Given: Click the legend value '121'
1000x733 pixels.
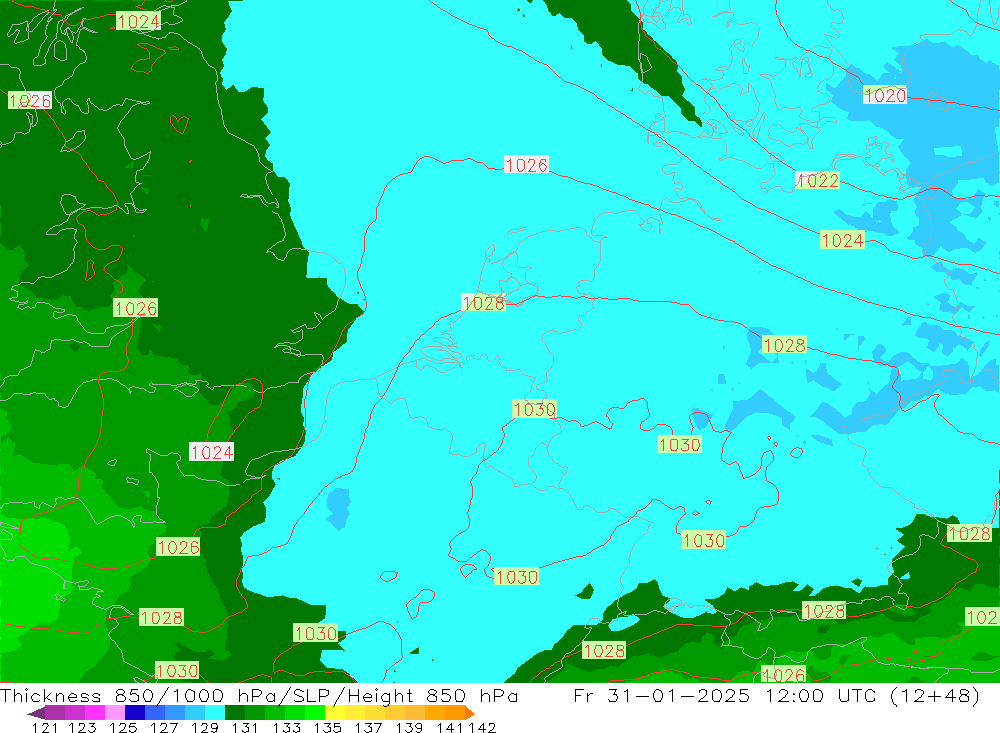Looking at the screenshot, I should 45,727.
